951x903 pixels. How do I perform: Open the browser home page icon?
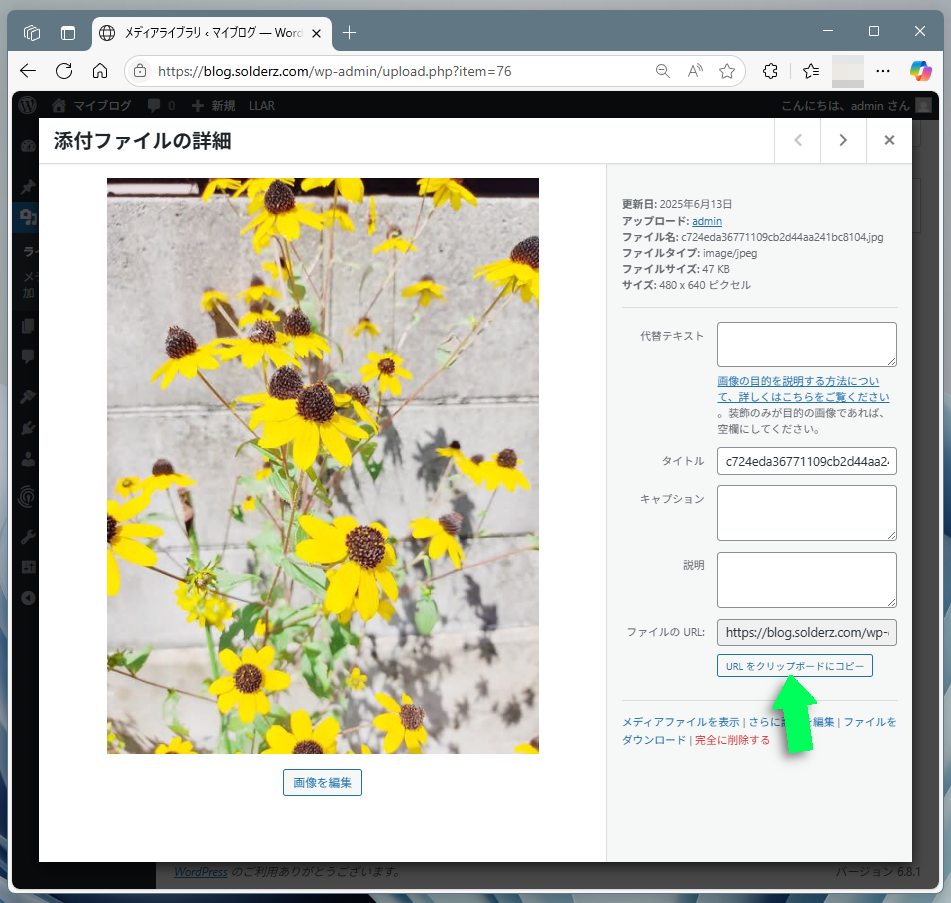click(100, 71)
